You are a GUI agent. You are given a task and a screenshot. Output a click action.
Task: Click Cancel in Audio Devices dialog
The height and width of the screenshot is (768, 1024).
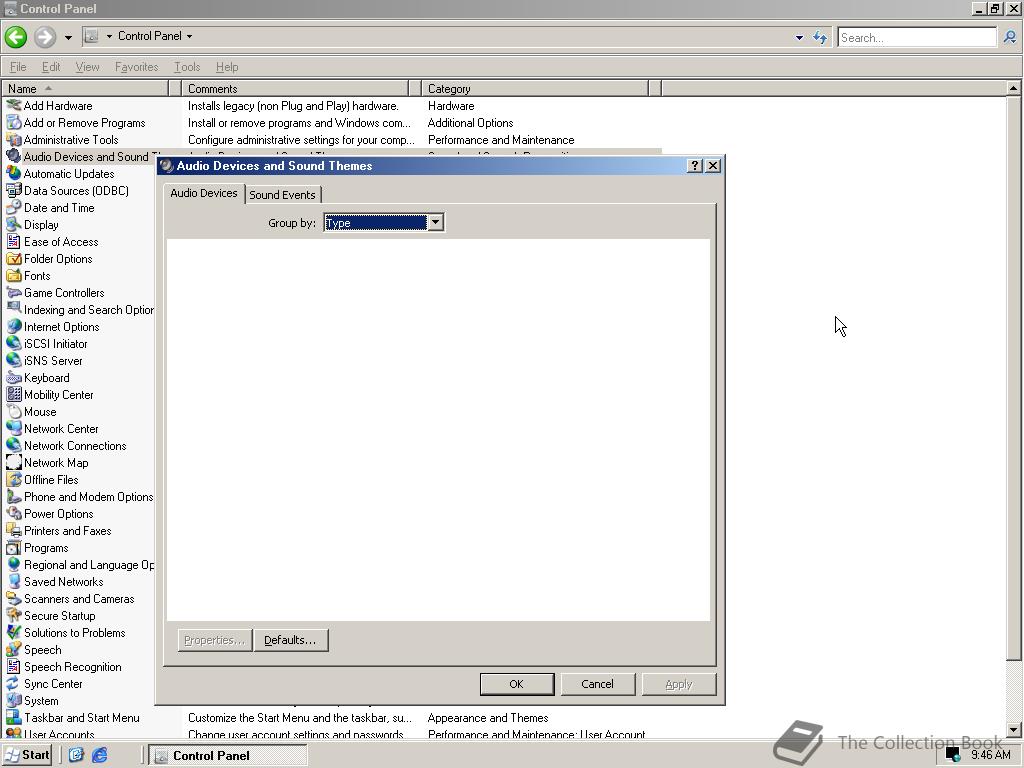[598, 684]
